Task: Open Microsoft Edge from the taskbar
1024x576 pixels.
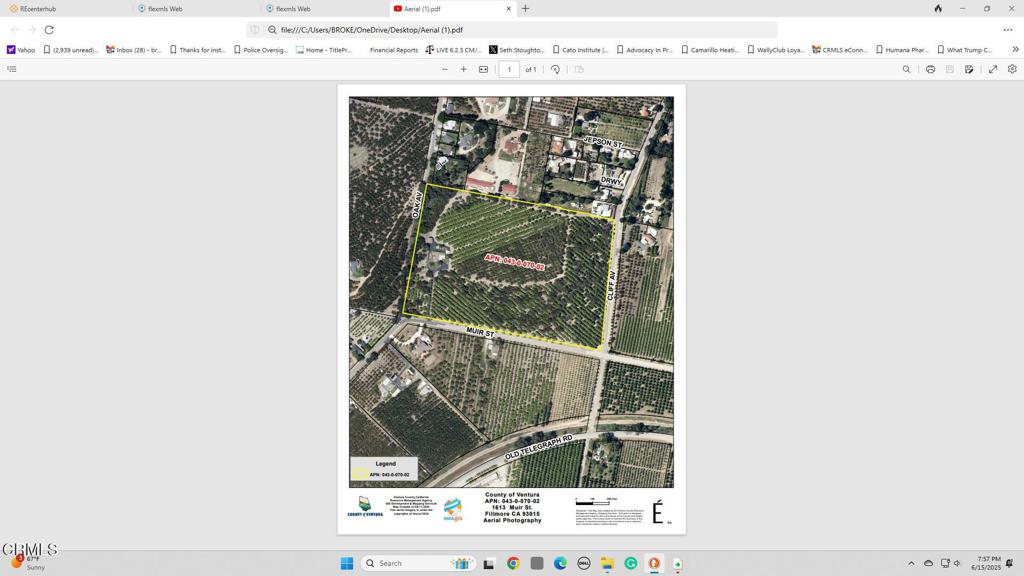Action: coord(560,563)
